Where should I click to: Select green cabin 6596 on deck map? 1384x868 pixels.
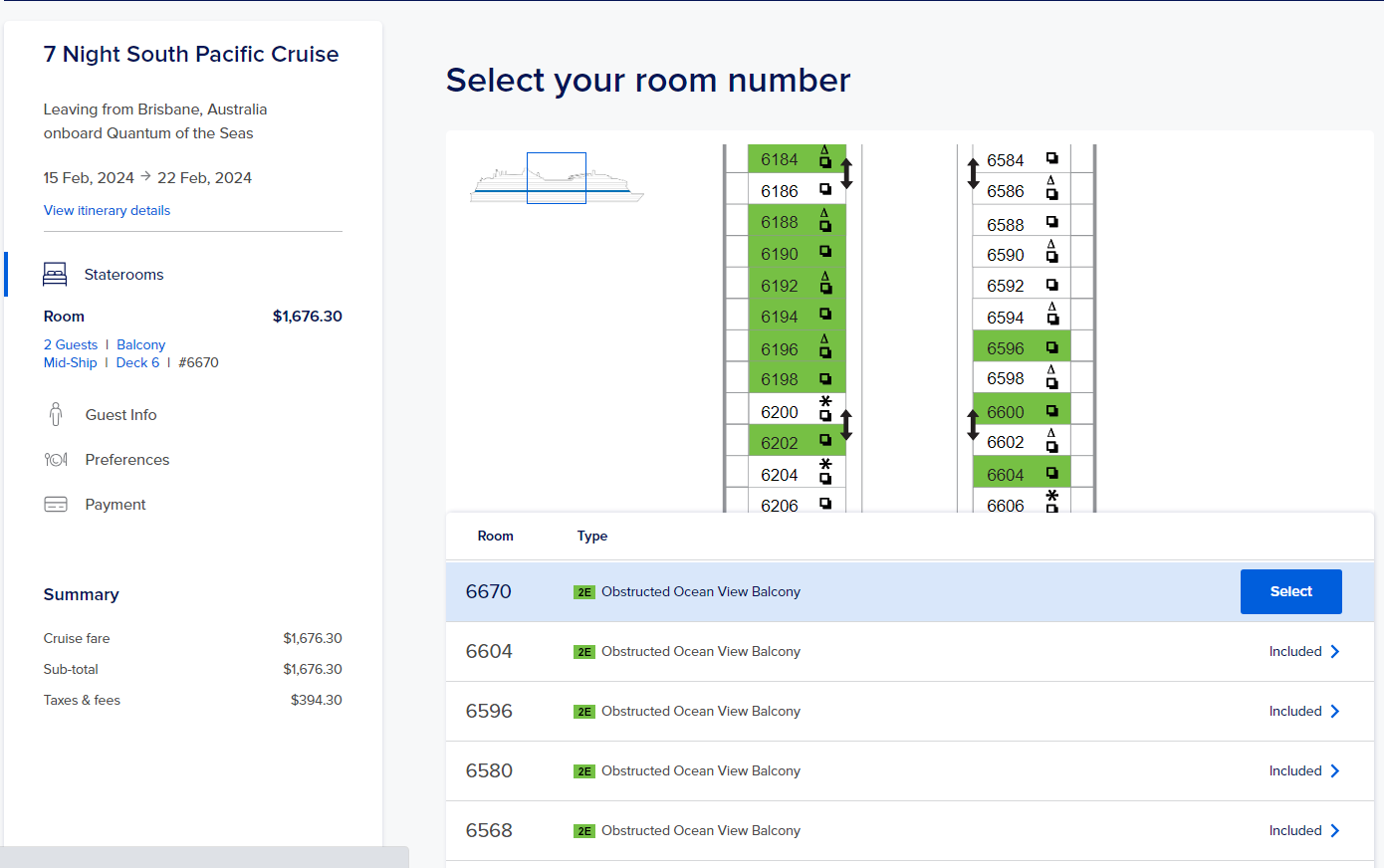click(x=1022, y=347)
